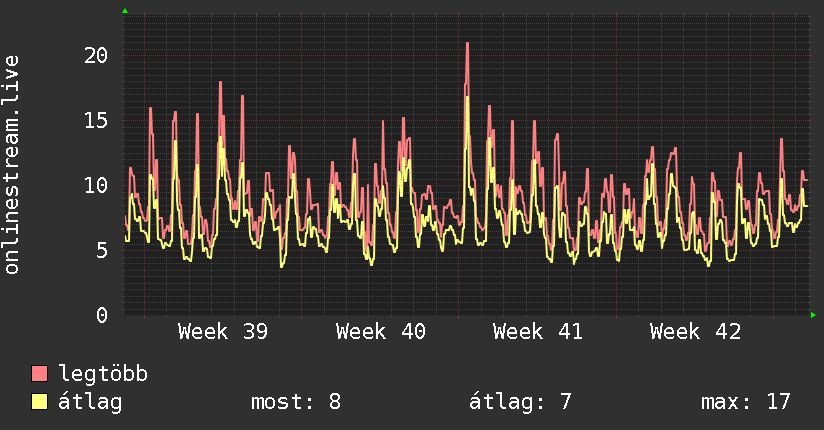The image size is (824, 430).
Task: Click the y-axis label 15
Action: coord(96,120)
